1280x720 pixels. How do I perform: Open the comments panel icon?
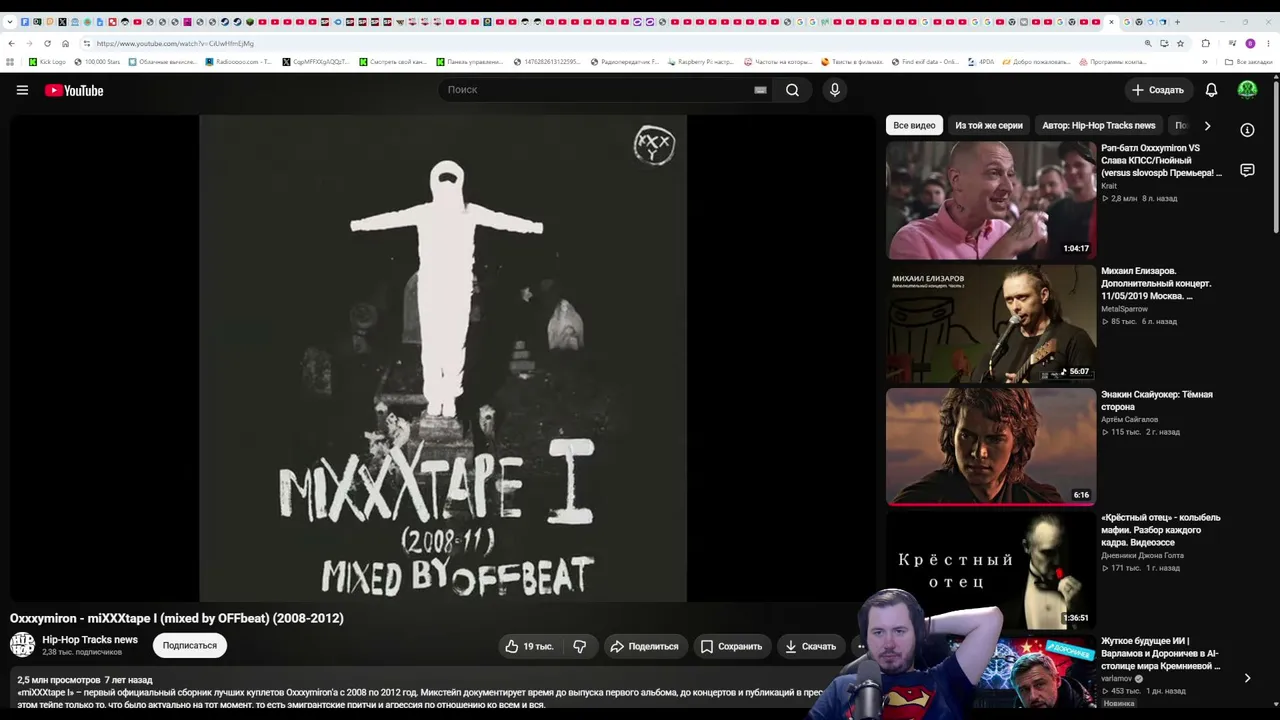coord(1247,170)
